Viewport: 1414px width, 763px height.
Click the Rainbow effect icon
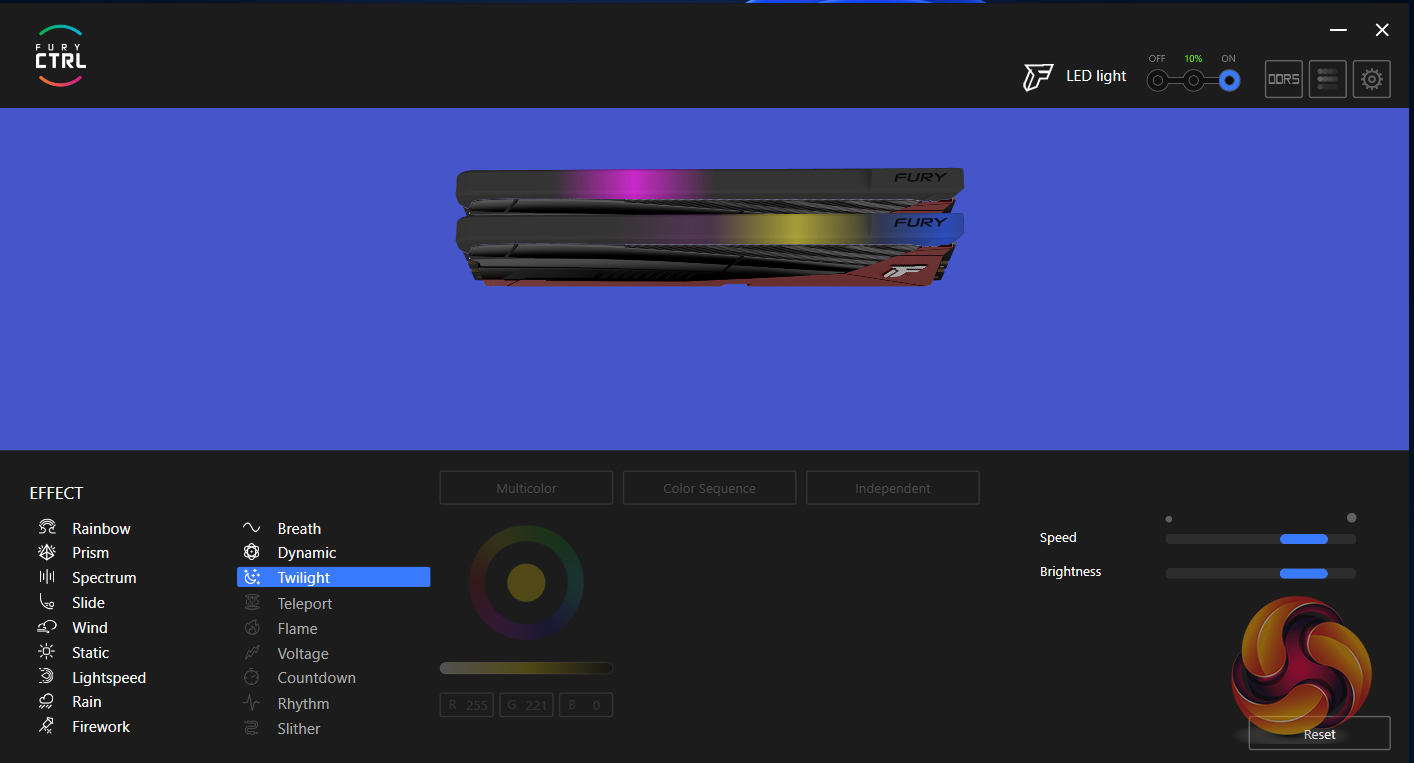[47, 527]
